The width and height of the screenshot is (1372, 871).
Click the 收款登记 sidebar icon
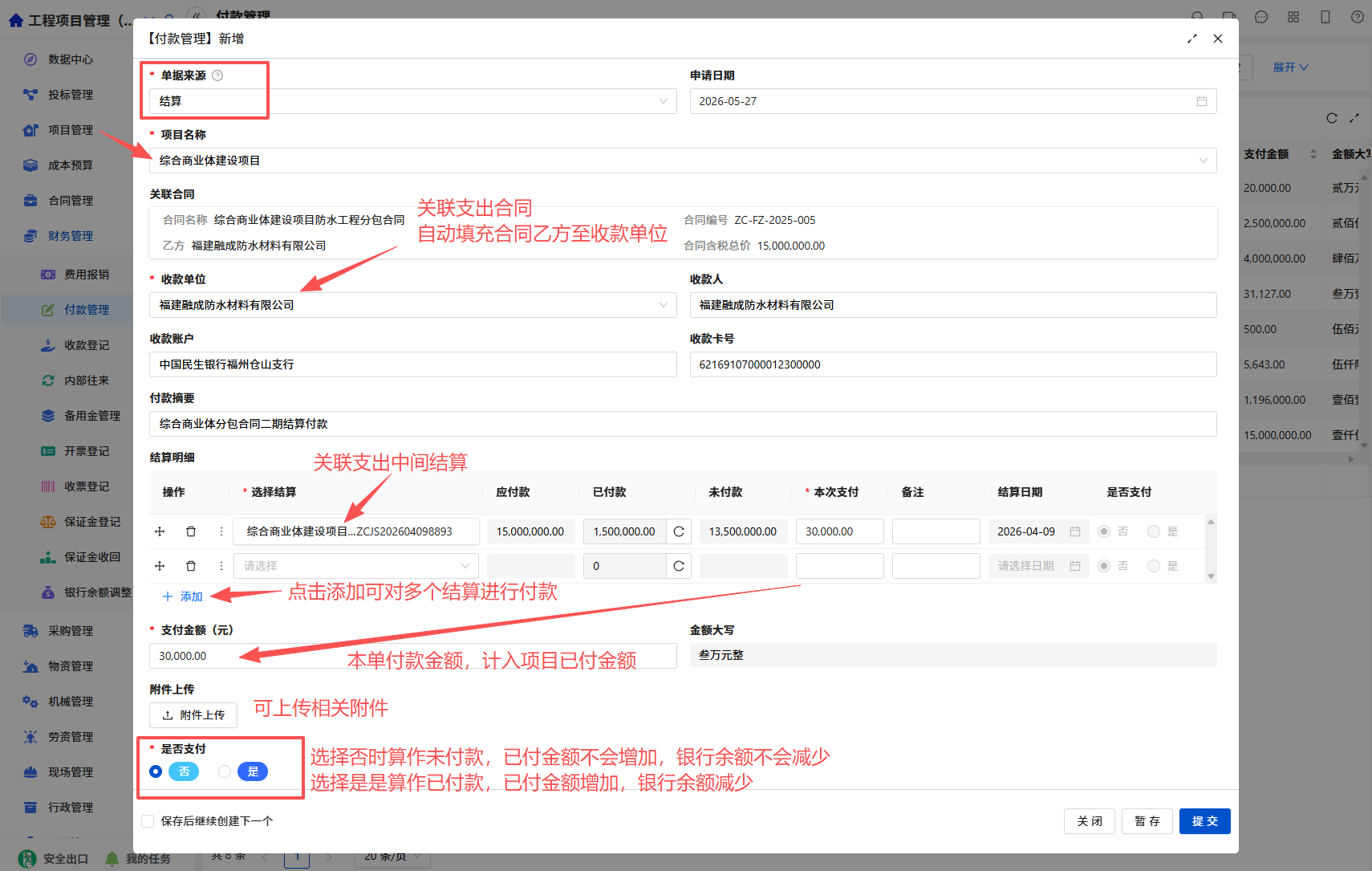48,345
